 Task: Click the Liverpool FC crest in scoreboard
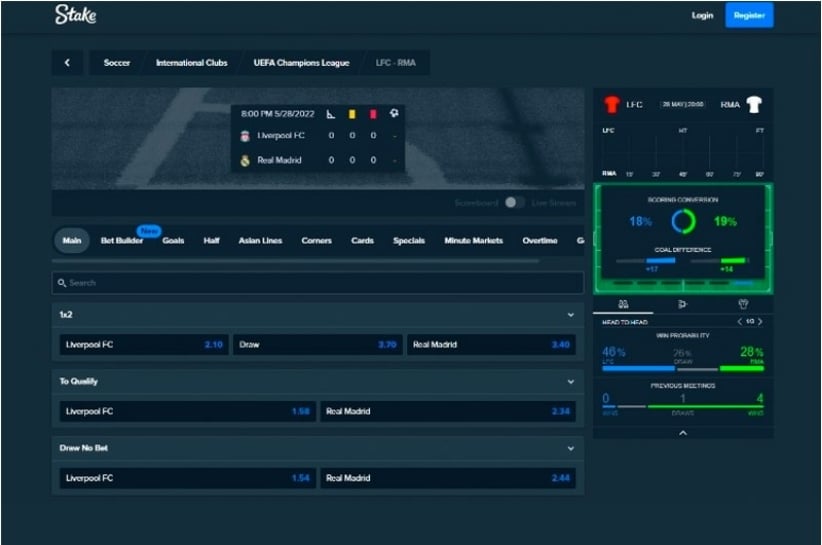point(245,136)
